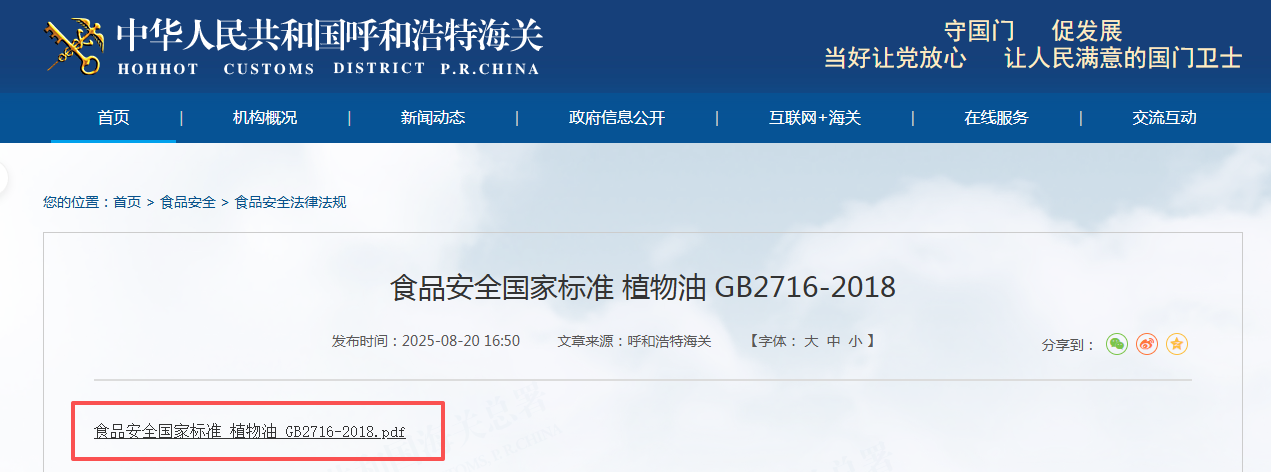Open the 机构概况 menu item
This screenshot has height=472, width=1271.
(265, 118)
